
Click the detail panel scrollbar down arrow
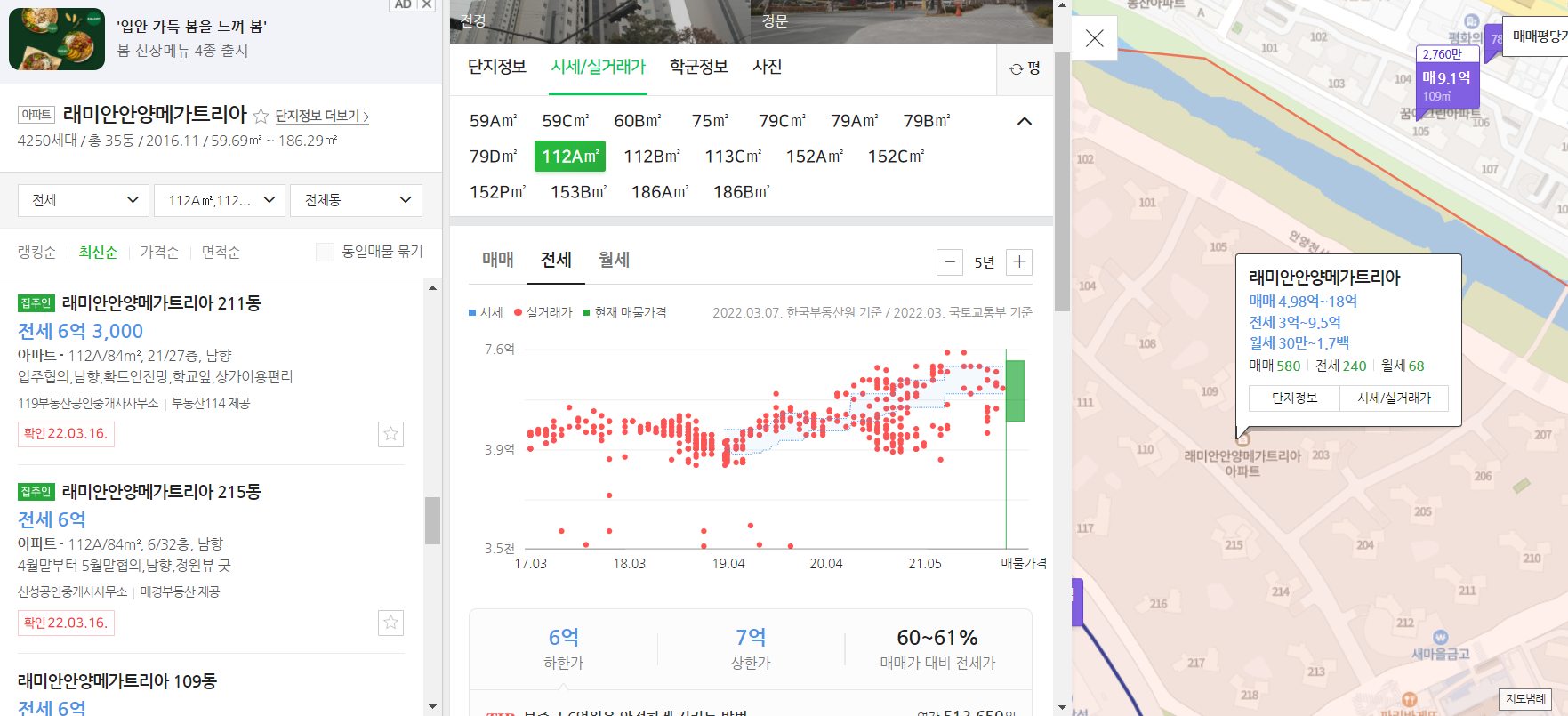pyautogui.click(x=1062, y=708)
